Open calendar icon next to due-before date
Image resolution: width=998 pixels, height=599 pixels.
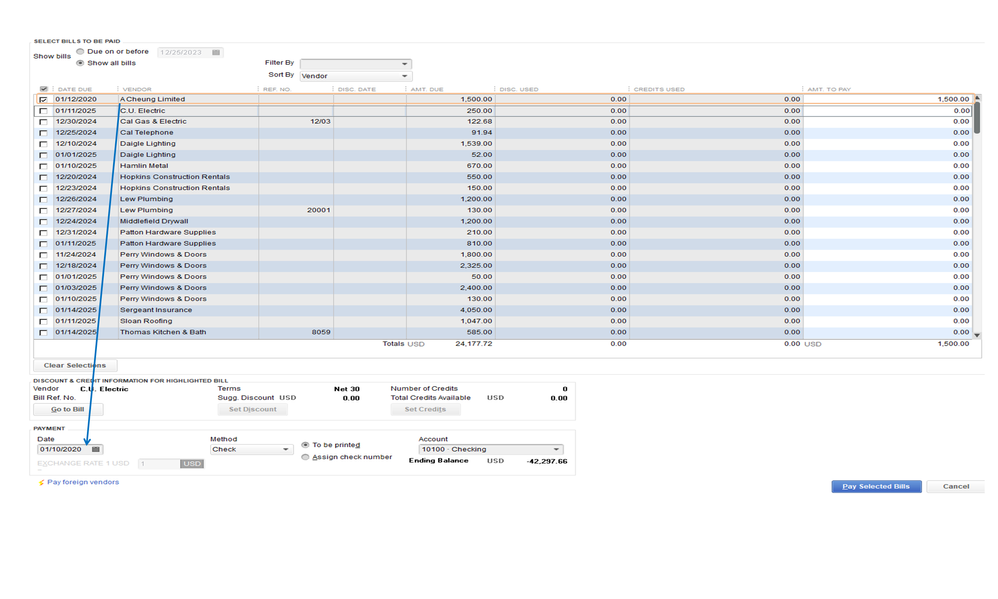point(216,52)
